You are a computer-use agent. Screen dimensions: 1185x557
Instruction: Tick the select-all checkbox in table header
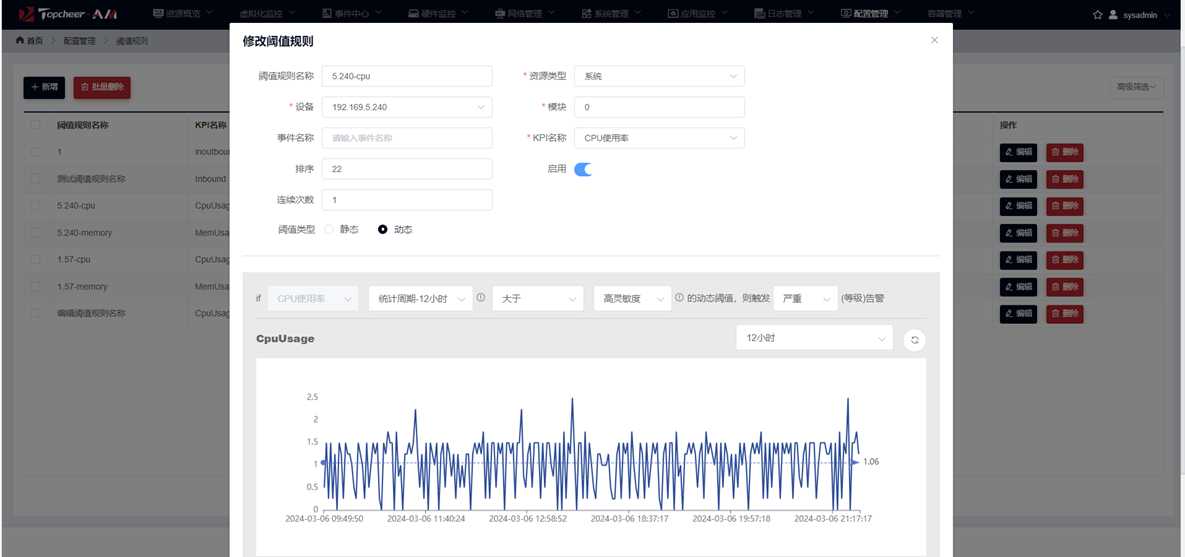36,125
